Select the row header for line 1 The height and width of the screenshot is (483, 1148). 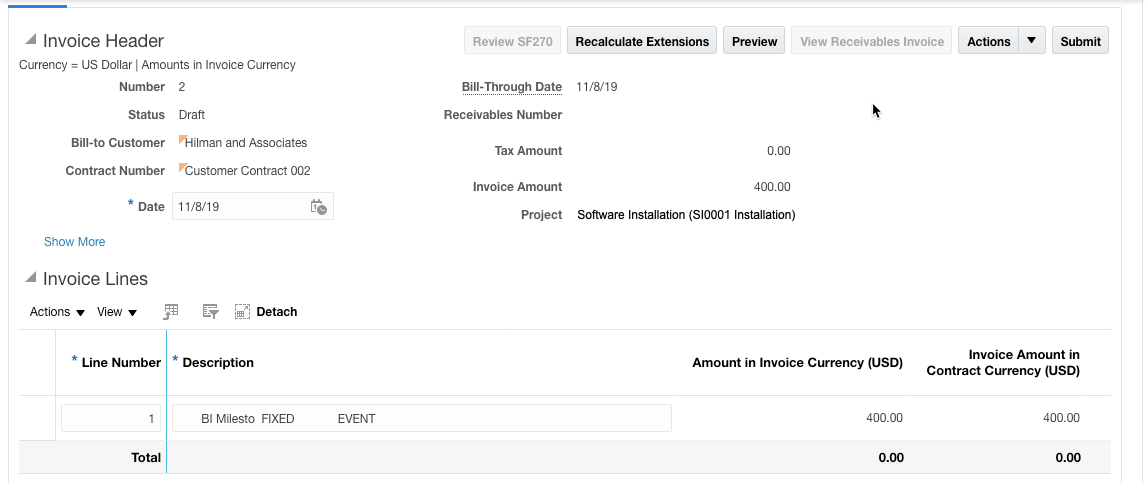38,418
